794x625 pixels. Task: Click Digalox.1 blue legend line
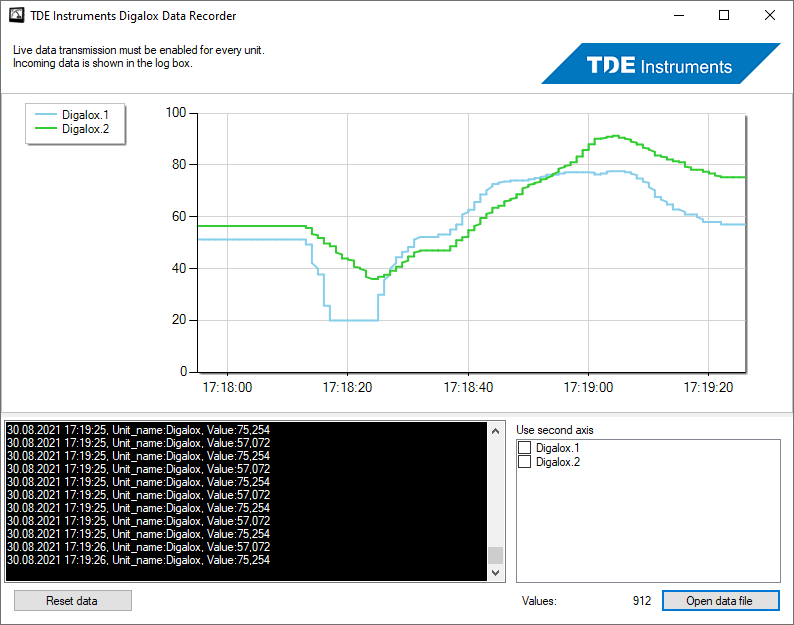click(x=46, y=115)
